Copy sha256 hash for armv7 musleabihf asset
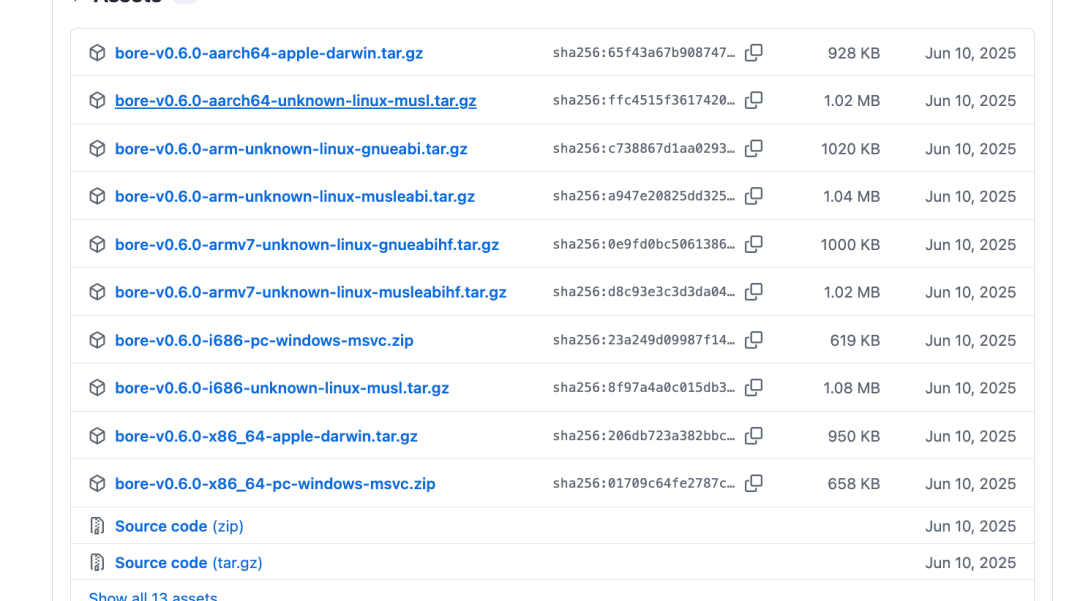Viewport: 1080px width, 601px height. click(x=754, y=292)
